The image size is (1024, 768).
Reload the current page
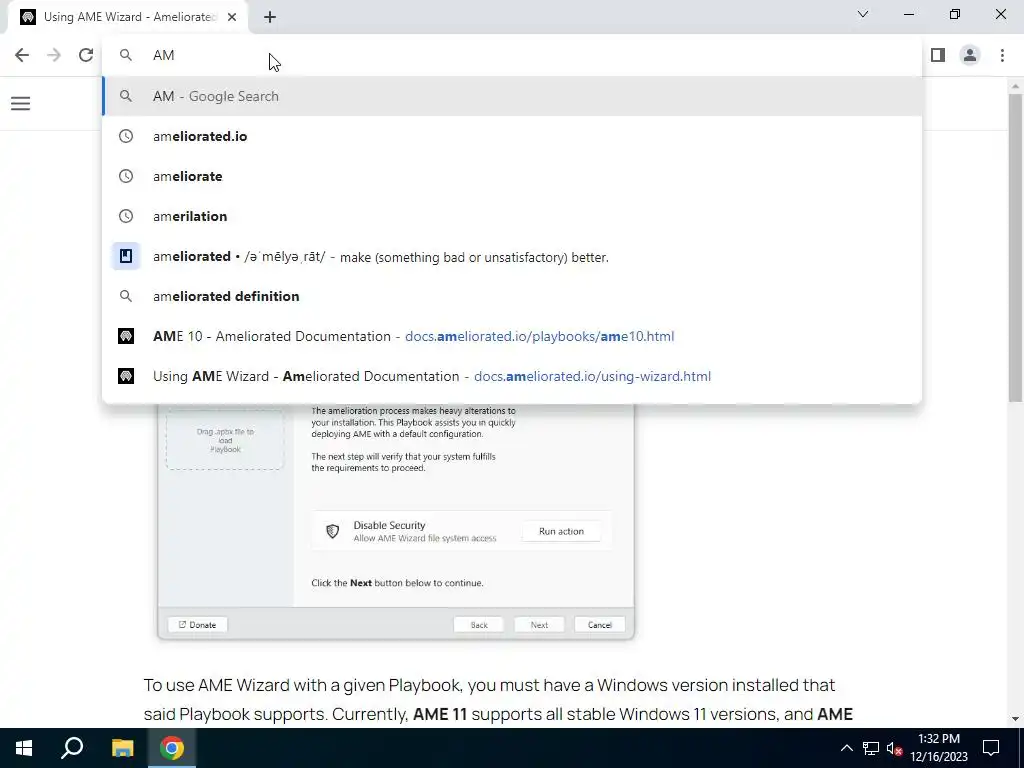click(86, 55)
